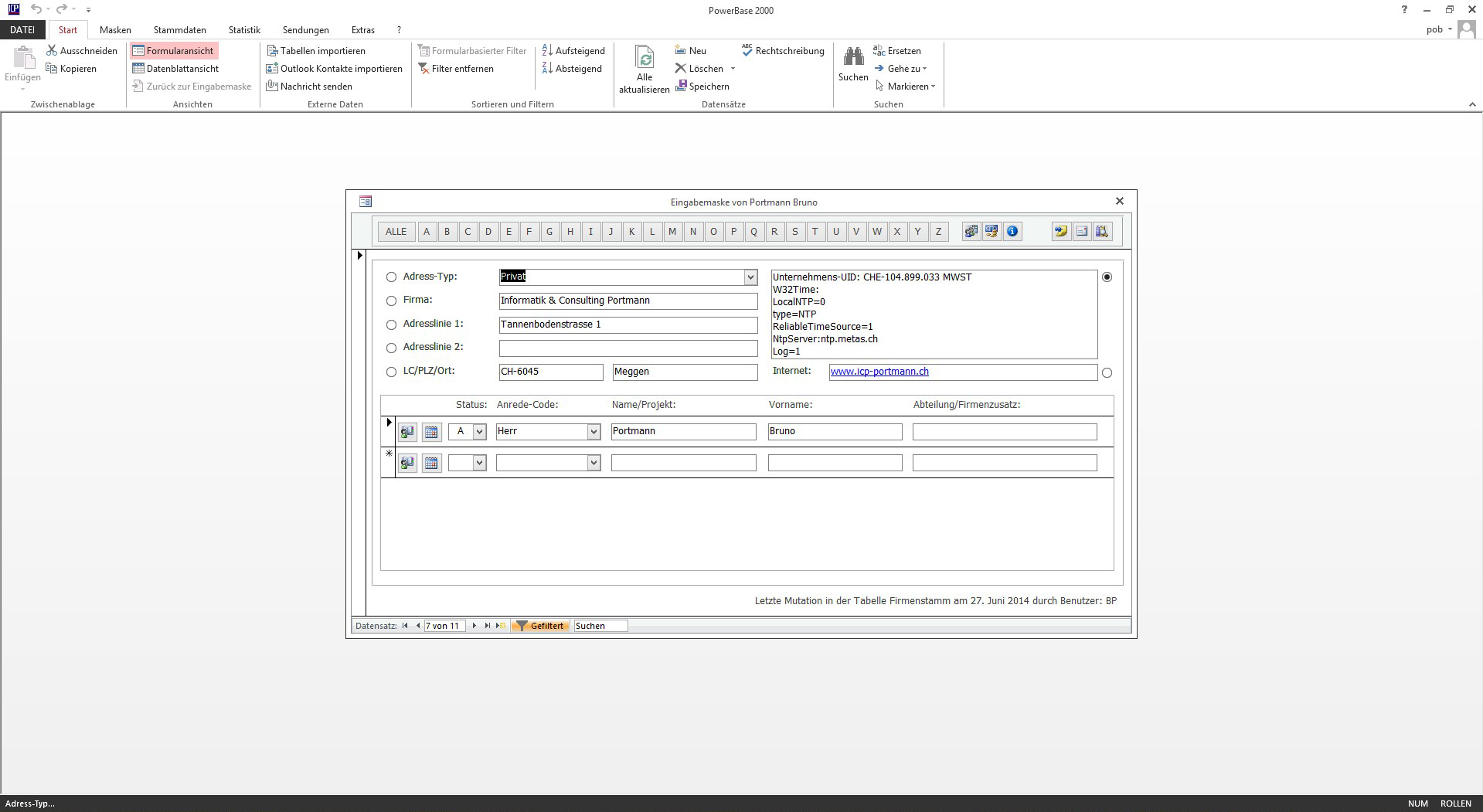
Task: Expand empty Anrede-Code dropdown in new row
Action: click(594, 463)
